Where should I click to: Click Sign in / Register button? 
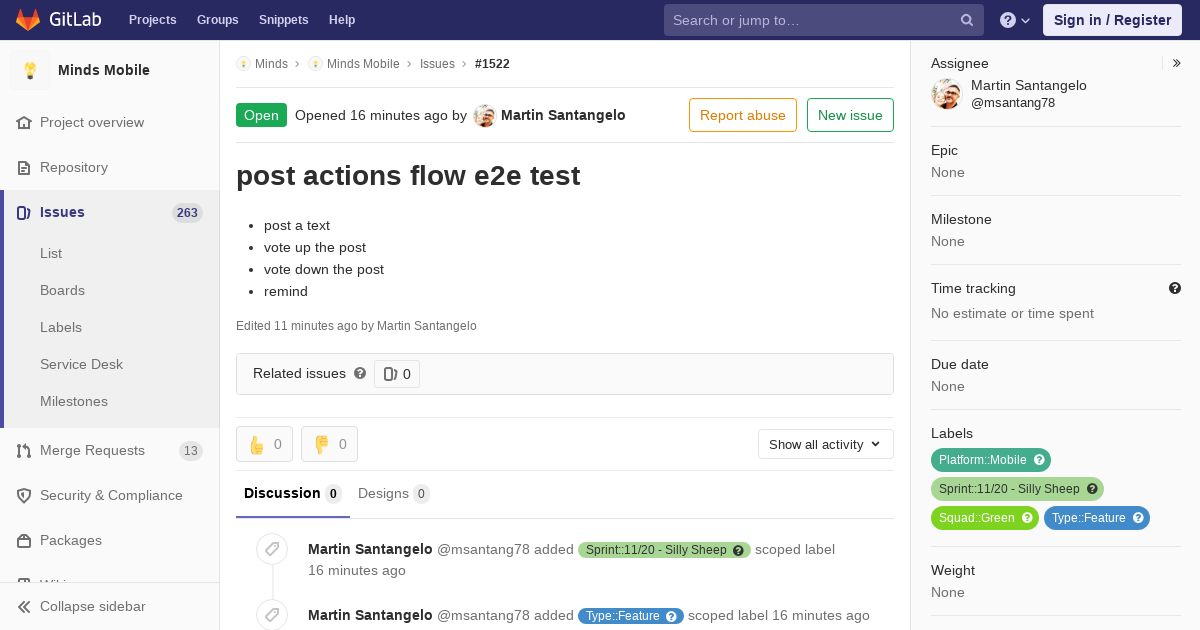[x=1113, y=20]
